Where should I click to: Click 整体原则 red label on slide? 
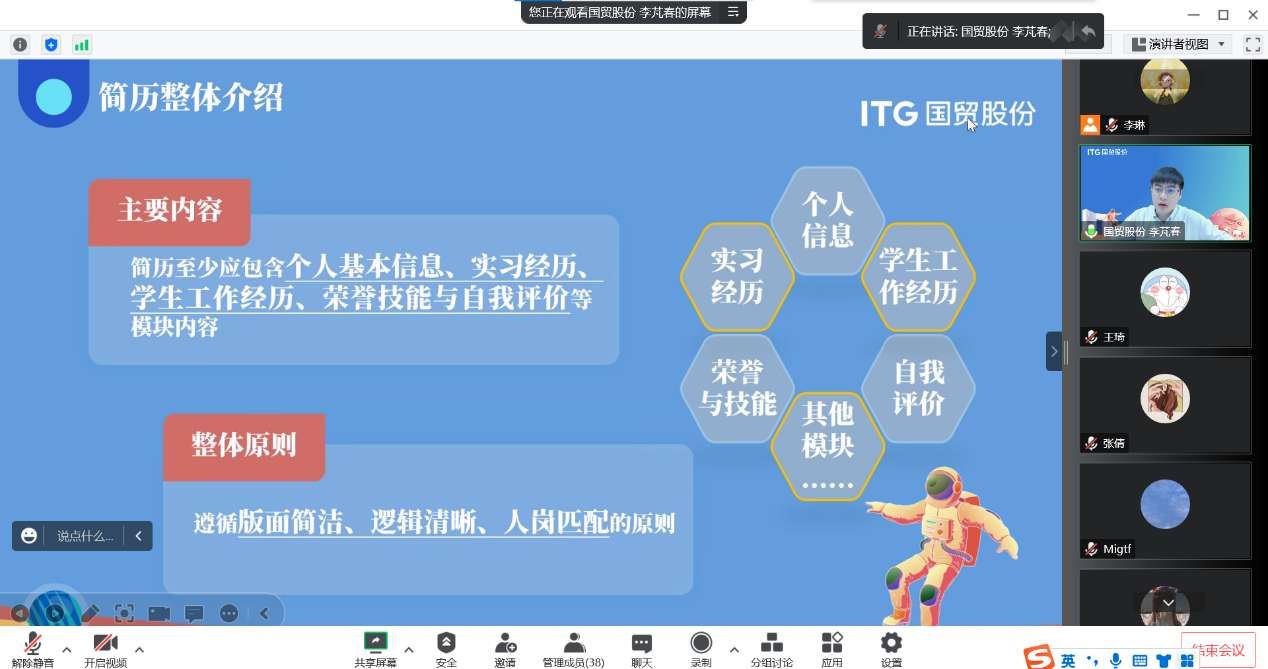[x=244, y=445]
